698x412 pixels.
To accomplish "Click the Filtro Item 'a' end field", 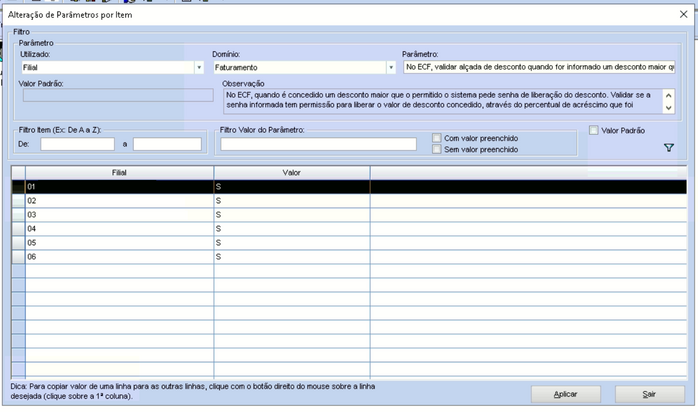I will (x=168, y=144).
